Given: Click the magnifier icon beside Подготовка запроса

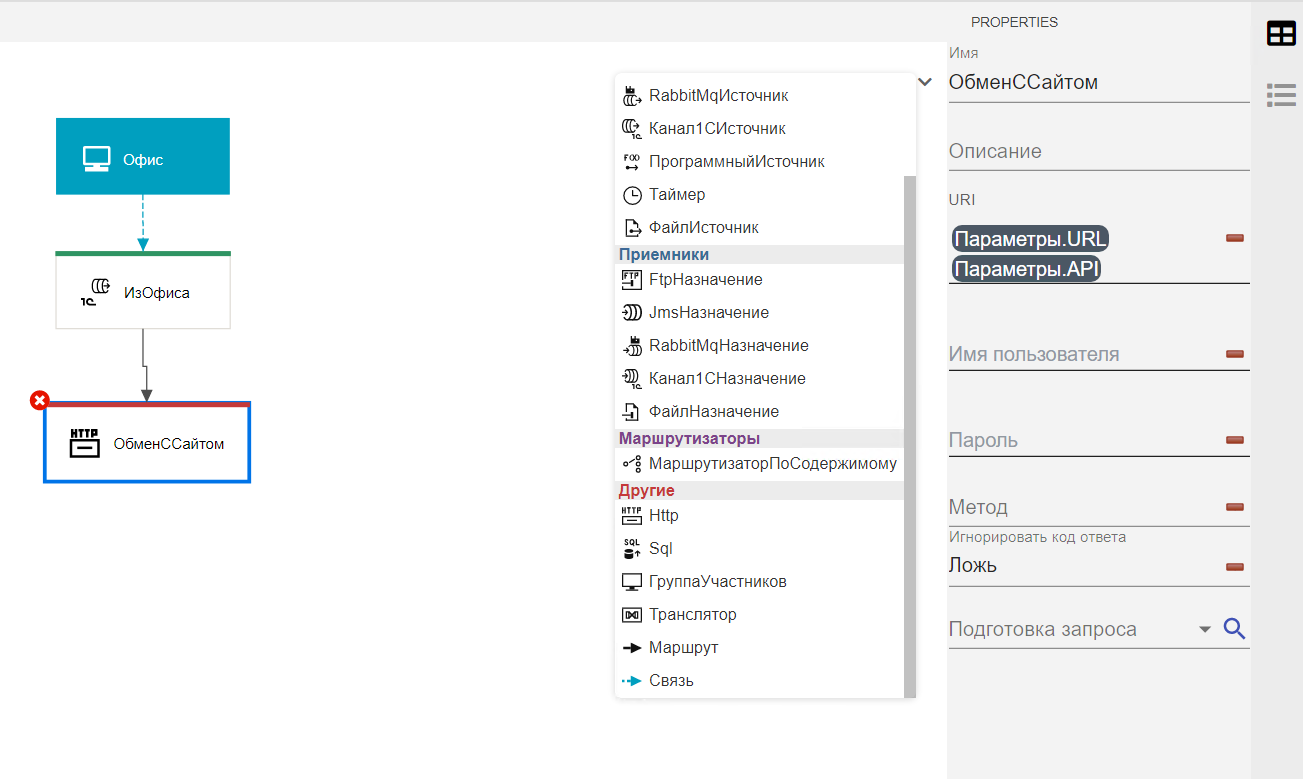Looking at the screenshot, I should pyautogui.click(x=1235, y=629).
